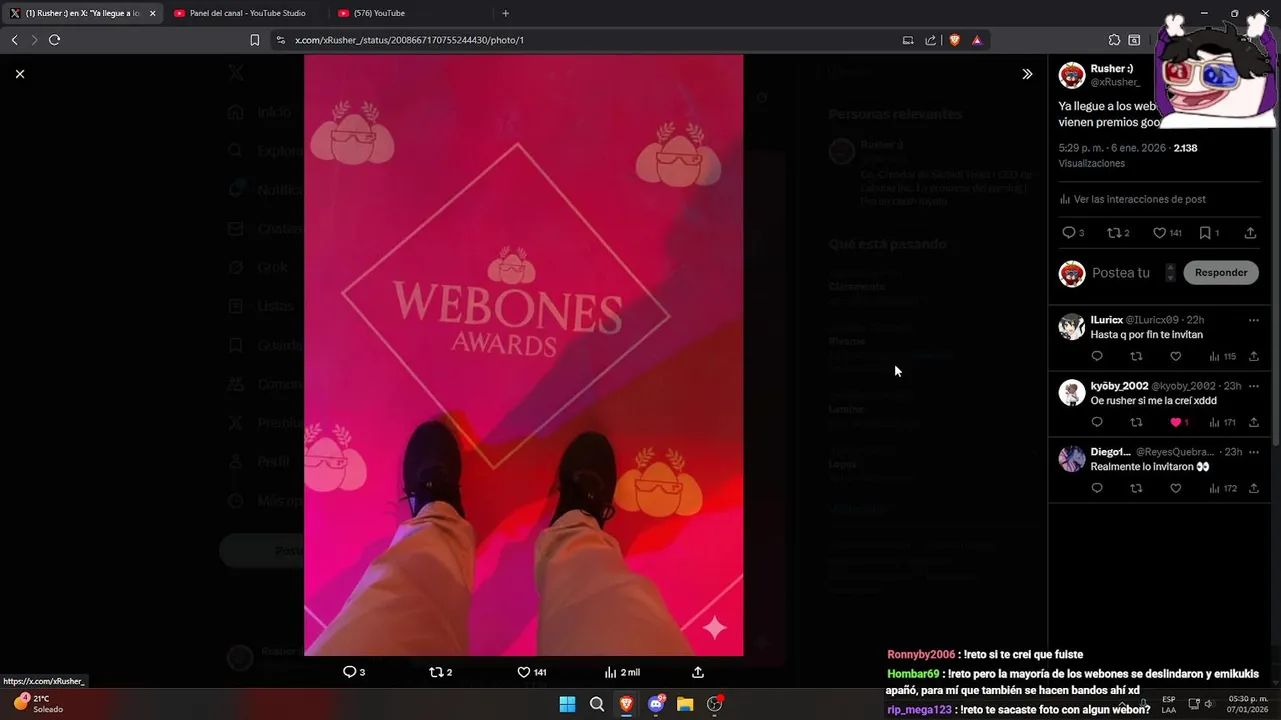Share Rusher's post from sidebar icon
This screenshot has width=1281, height=720.
1250,233
